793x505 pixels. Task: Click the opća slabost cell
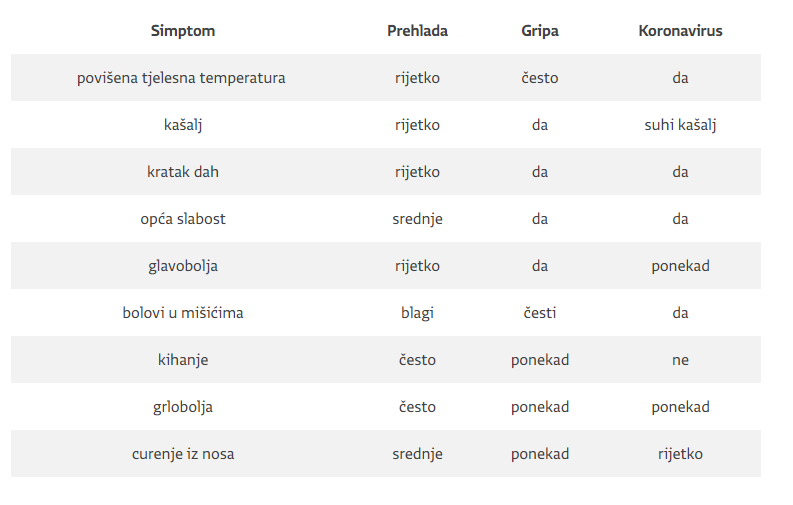click(x=183, y=219)
